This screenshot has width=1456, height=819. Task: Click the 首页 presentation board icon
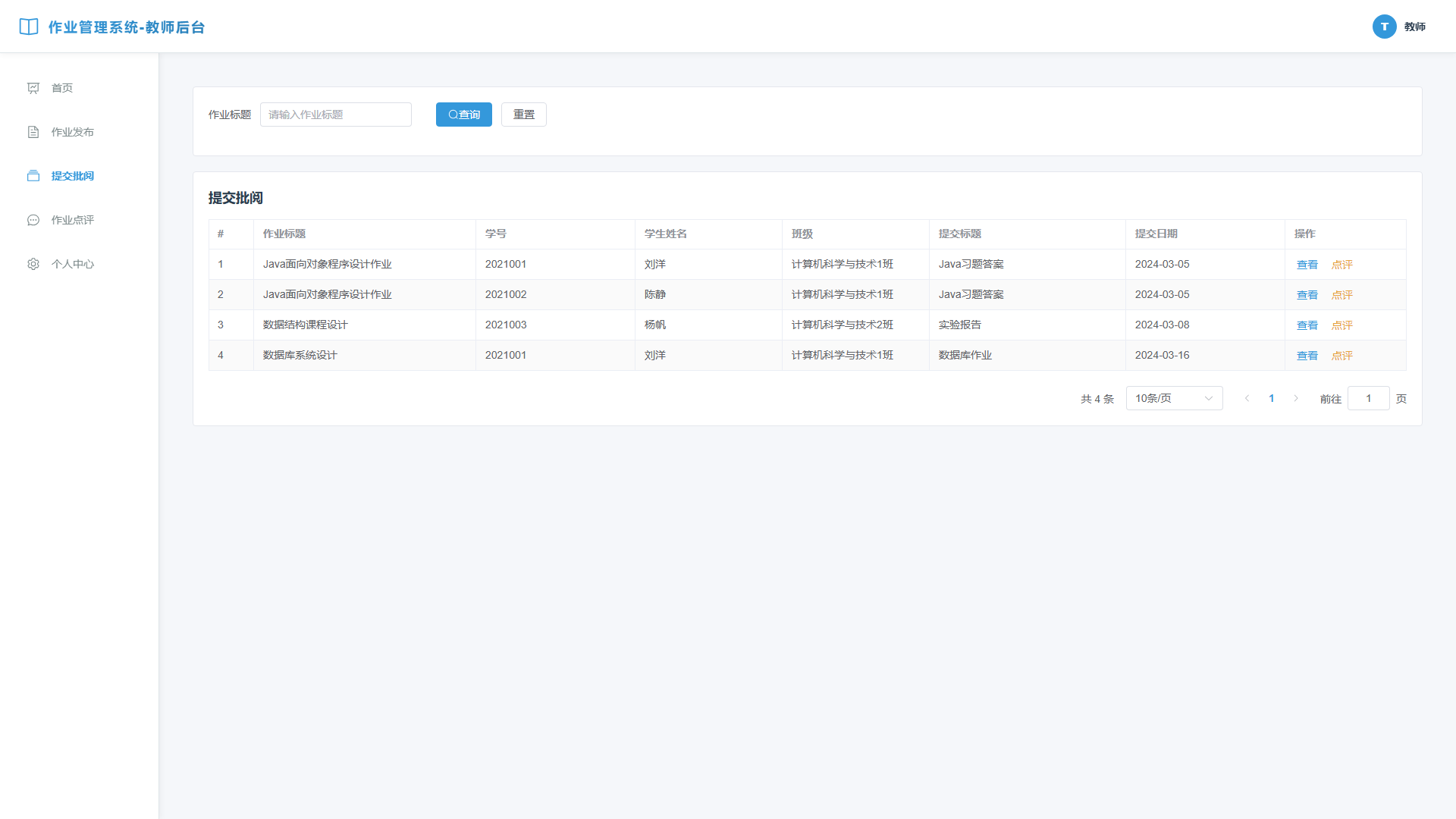pyautogui.click(x=33, y=88)
